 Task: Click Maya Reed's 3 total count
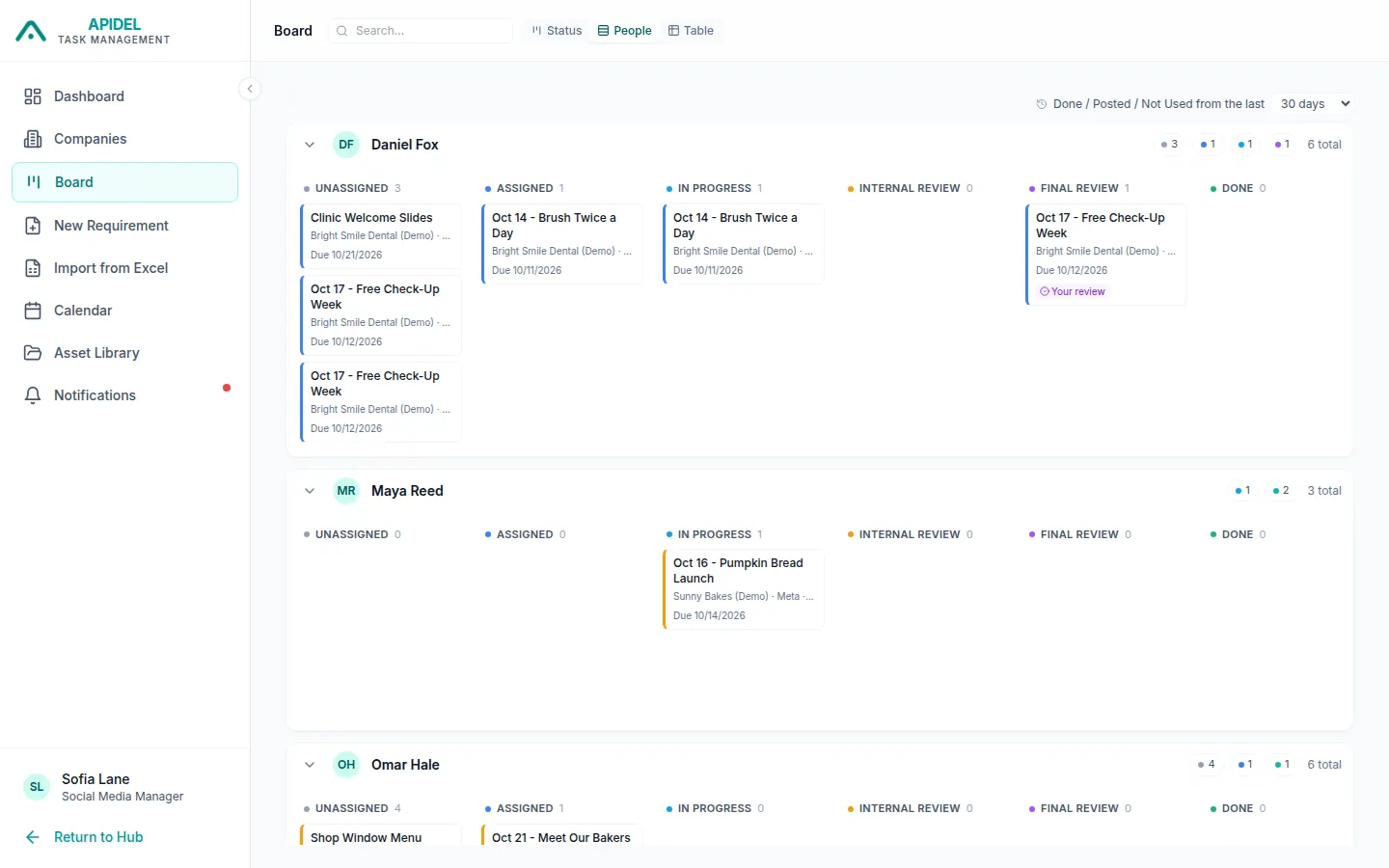(1324, 491)
